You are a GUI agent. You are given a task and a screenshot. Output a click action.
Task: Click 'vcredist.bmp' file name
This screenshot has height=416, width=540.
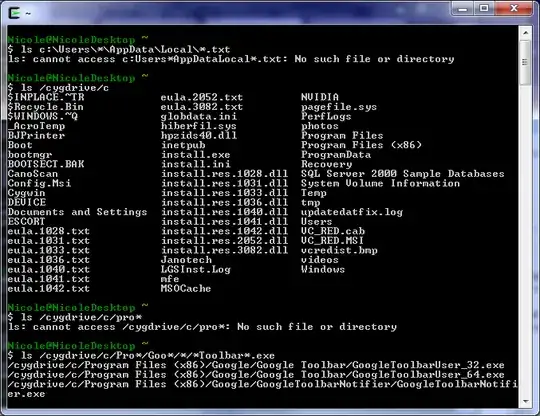pyautogui.click(x=340, y=250)
